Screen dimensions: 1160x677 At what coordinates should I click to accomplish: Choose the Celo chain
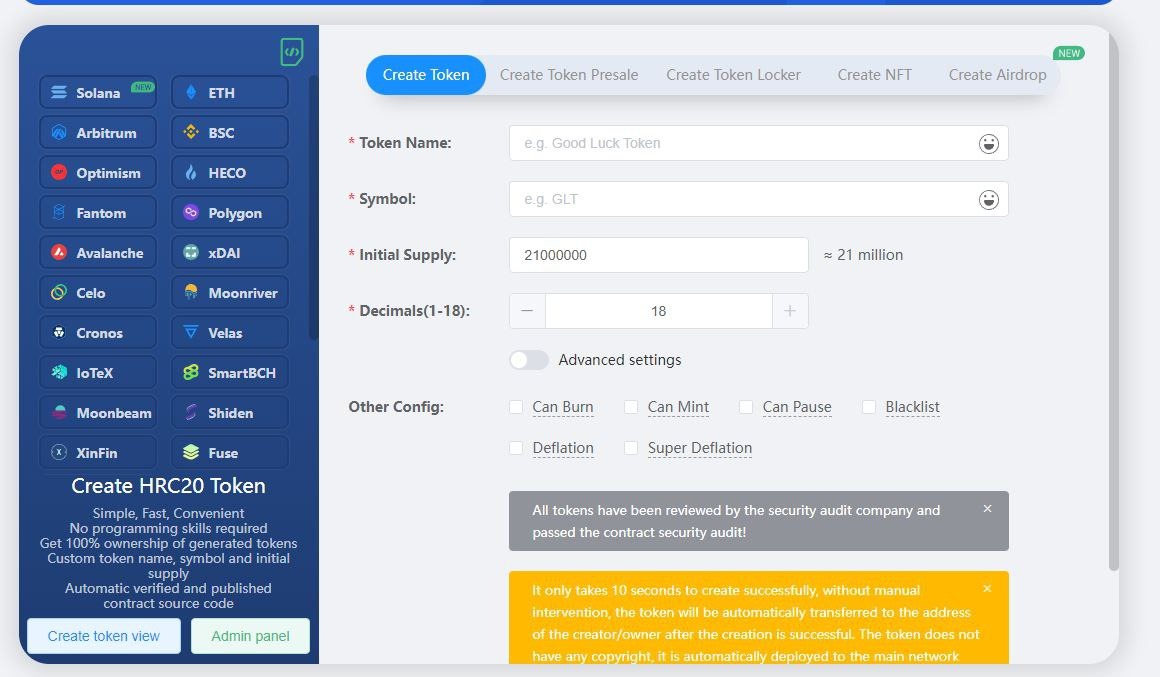pyautogui.click(x=98, y=292)
